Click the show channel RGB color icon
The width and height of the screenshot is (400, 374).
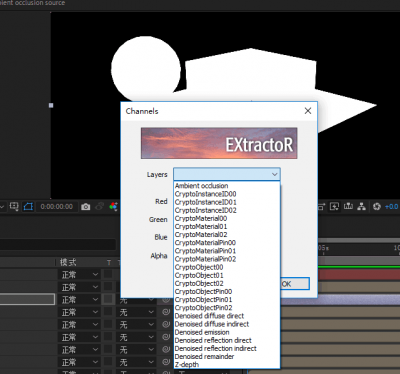point(113,207)
